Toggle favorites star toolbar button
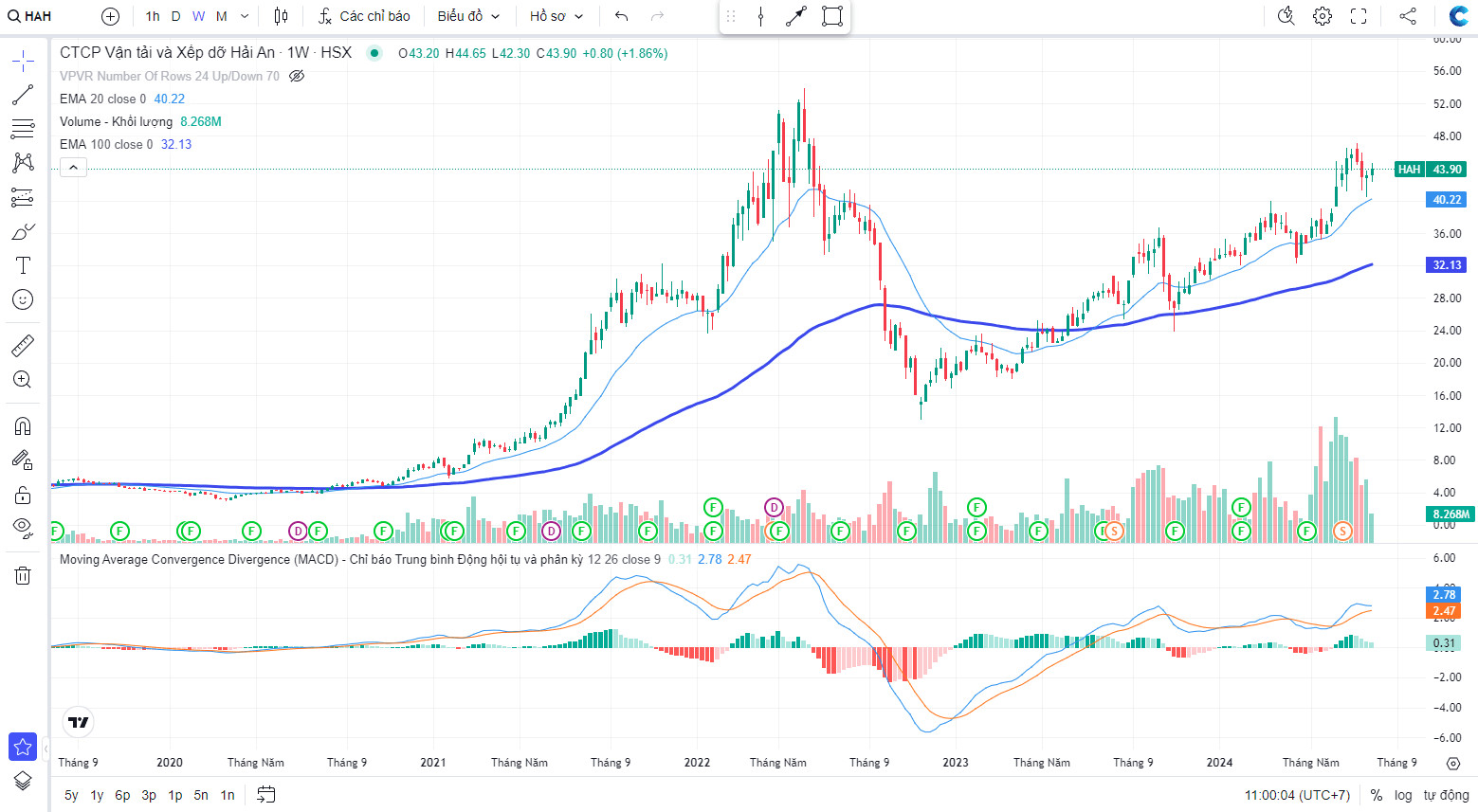The image size is (1478, 812). pyautogui.click(x=23, y=747)
